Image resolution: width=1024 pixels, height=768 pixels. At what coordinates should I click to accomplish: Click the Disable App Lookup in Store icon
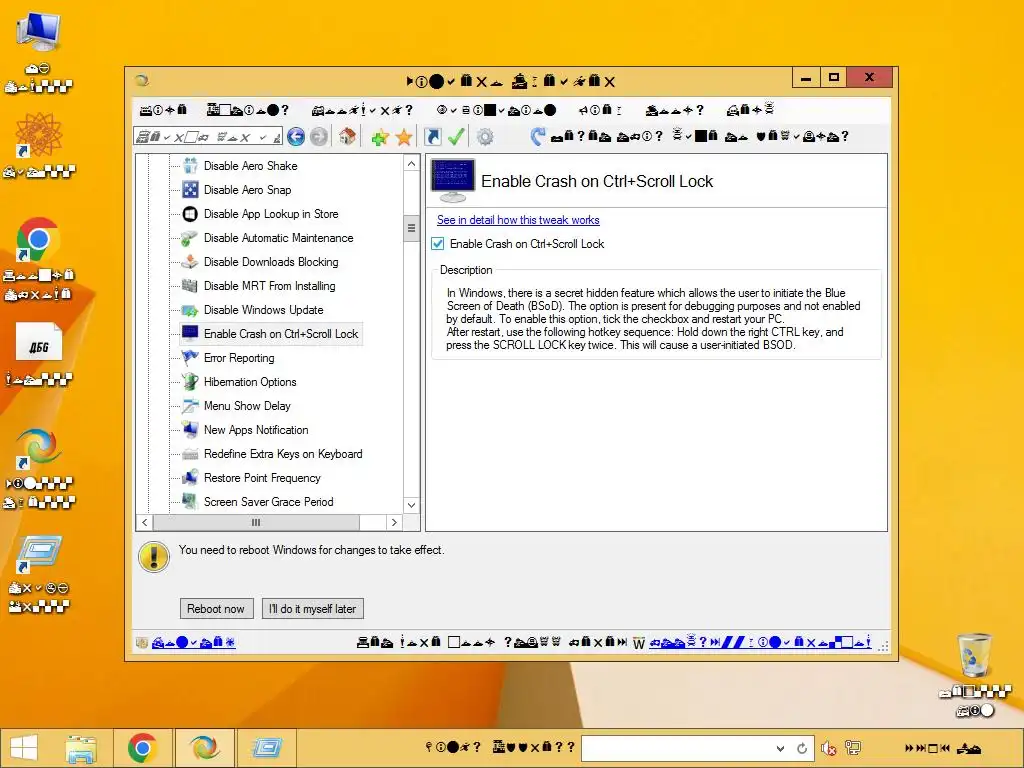click(190, 214)
